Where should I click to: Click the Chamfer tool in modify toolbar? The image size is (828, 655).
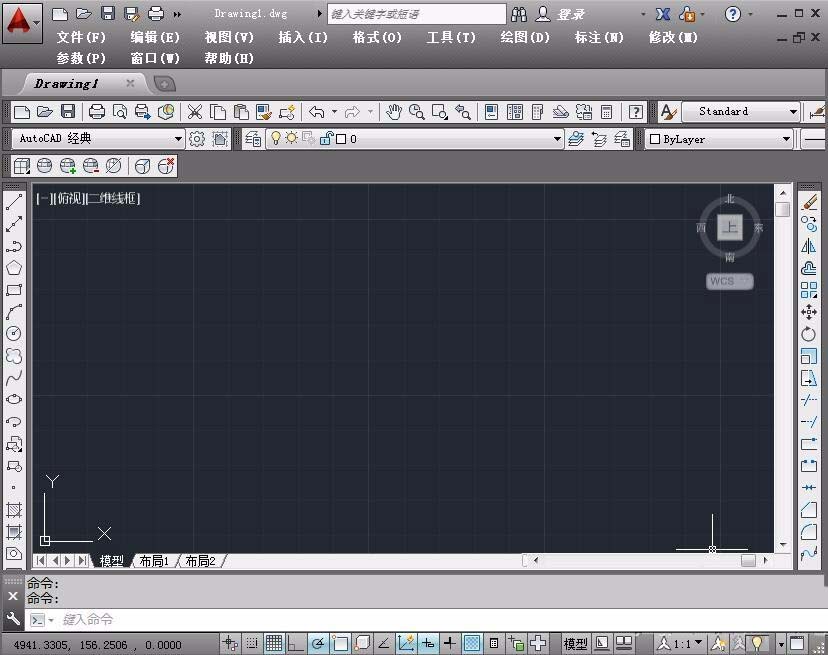808,510
